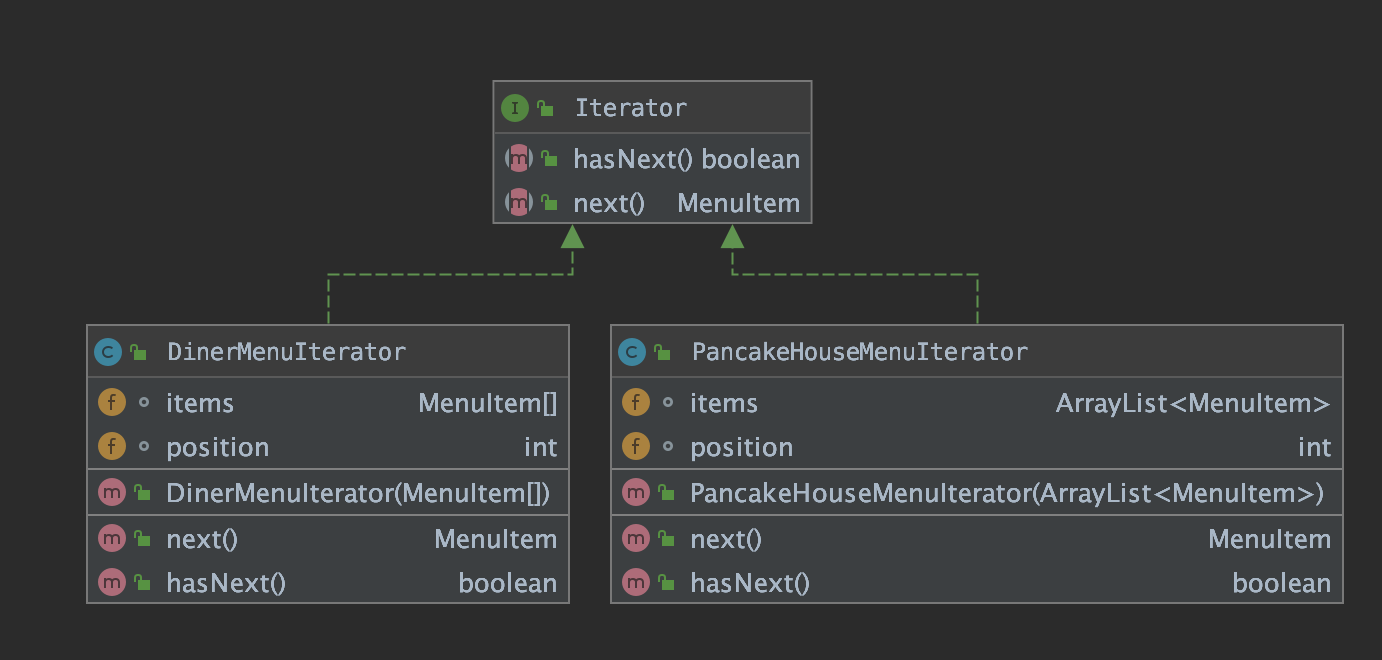Click the method icon beside next() in Iterator
Viewport: 1382px width, 660px height.
click(516, 202)
